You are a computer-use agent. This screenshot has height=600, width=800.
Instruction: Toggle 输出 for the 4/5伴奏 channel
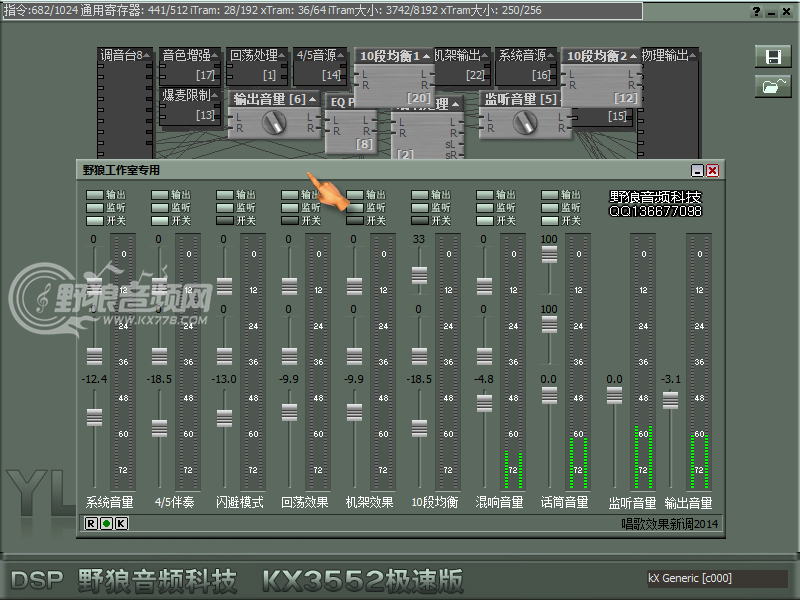click(160, 194)
